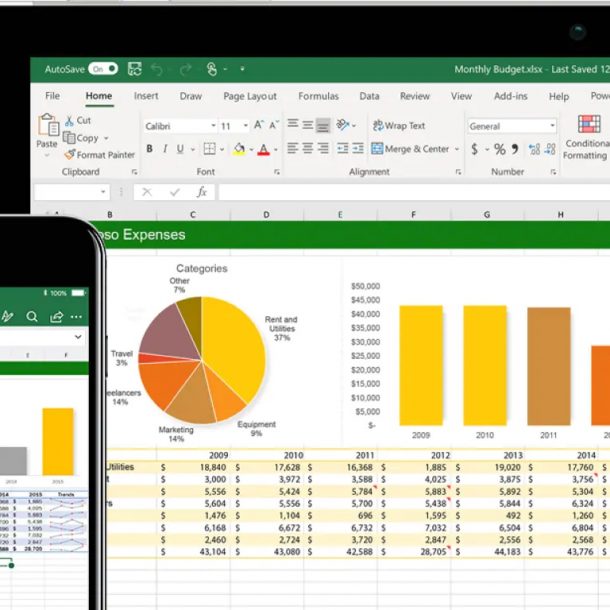
Task: Click the Redo arrow
Action: [x=186, y=70]
